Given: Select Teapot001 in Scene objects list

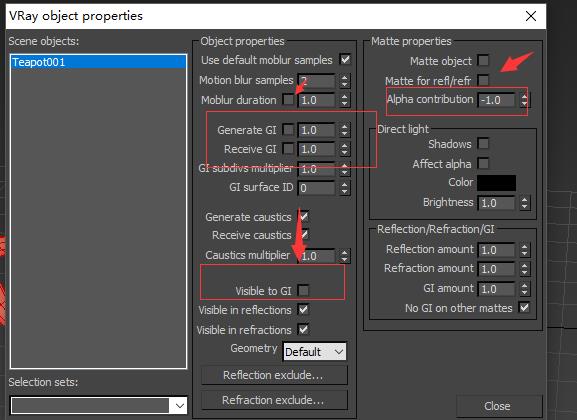Looking at the screenshot, I should [98, 62].
